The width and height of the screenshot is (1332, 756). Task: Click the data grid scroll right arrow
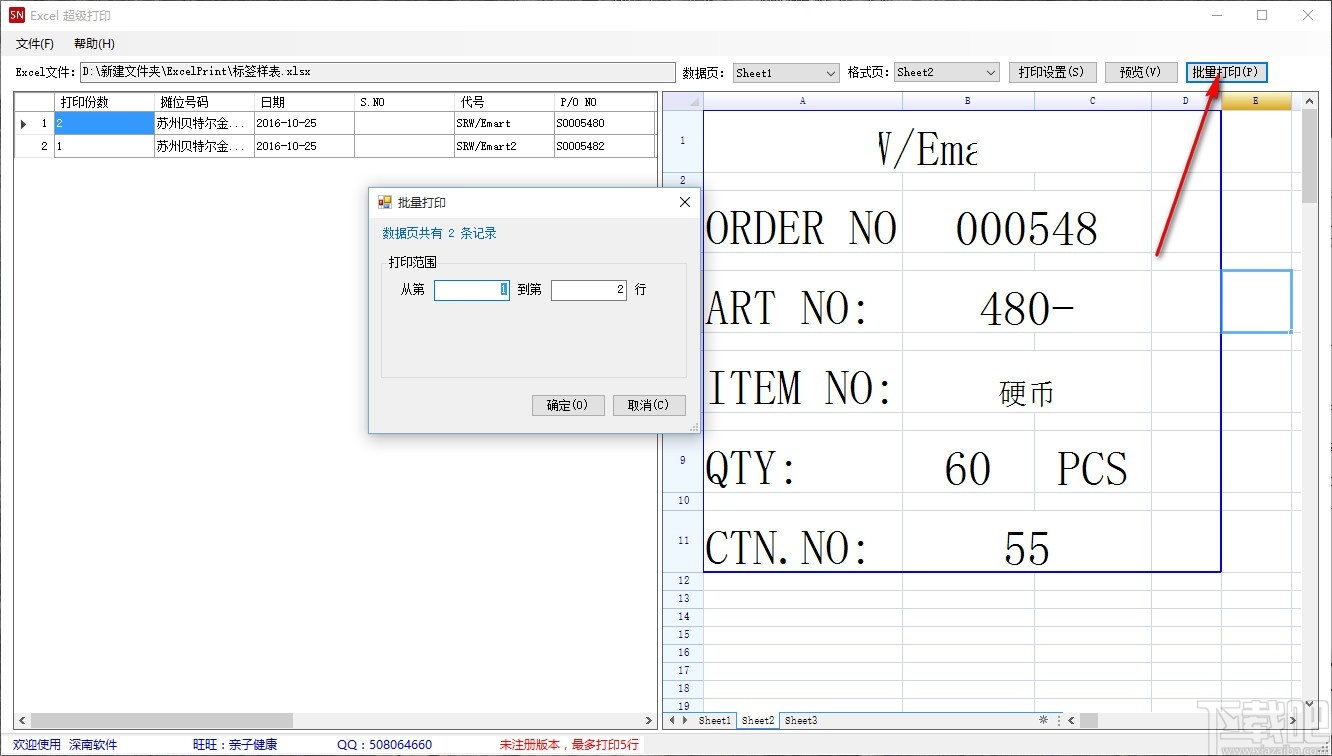tap(648, 720)
